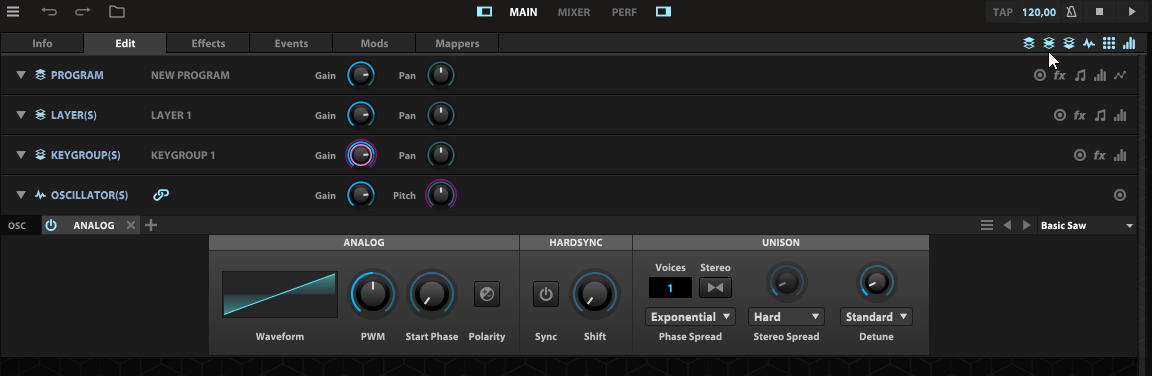Screen dimensions: 1152x376
Task: Click the KEYGROUP(S) row circle icon
Action: click(1080, 155)
